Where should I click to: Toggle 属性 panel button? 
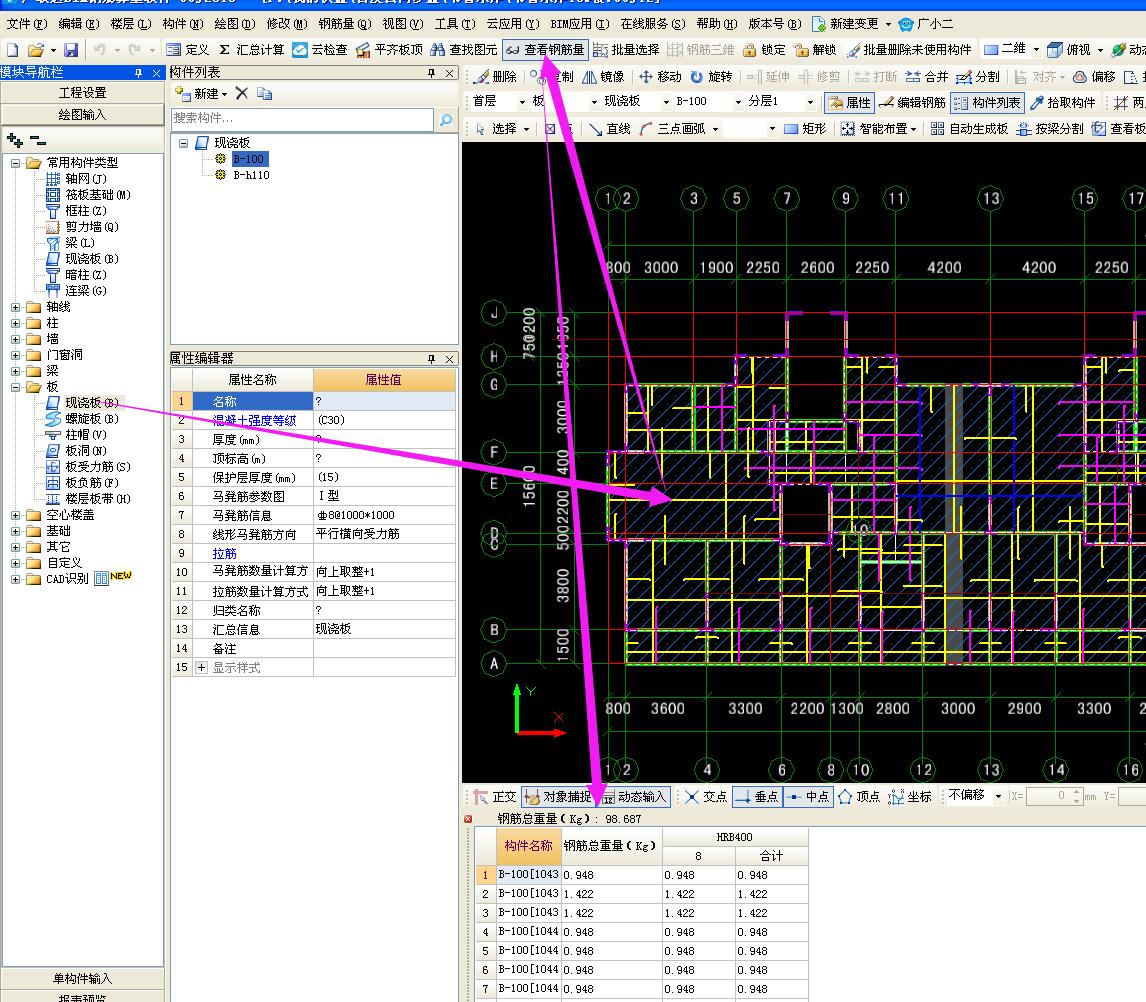coord(849,102)
